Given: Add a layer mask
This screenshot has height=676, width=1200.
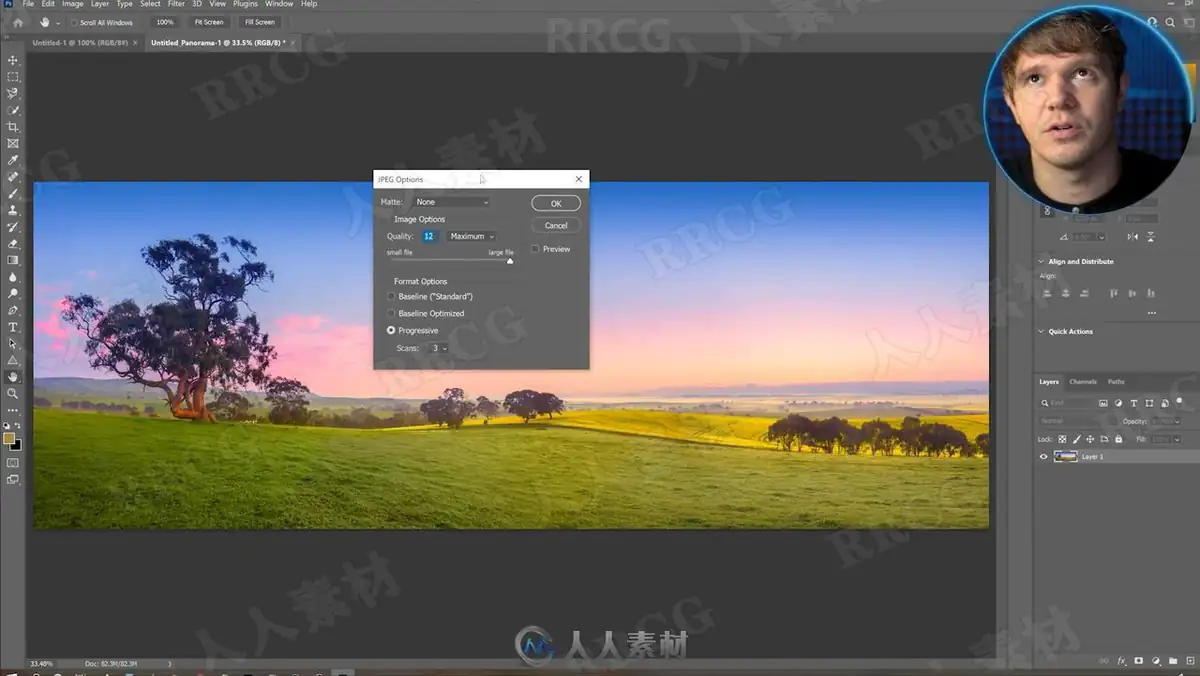Looking at the screenshot, I should tap(1139, 660).
